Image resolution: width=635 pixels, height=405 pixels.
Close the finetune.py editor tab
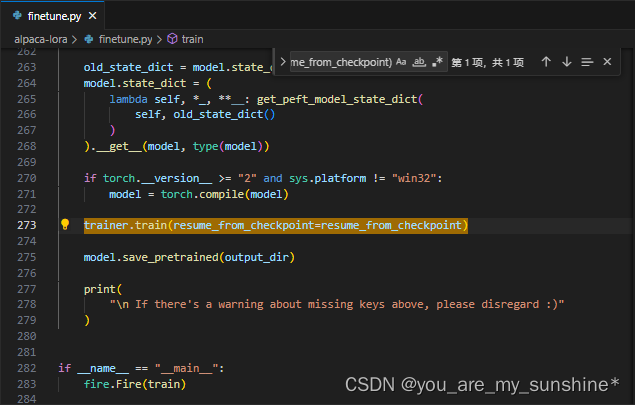(93, 16)
